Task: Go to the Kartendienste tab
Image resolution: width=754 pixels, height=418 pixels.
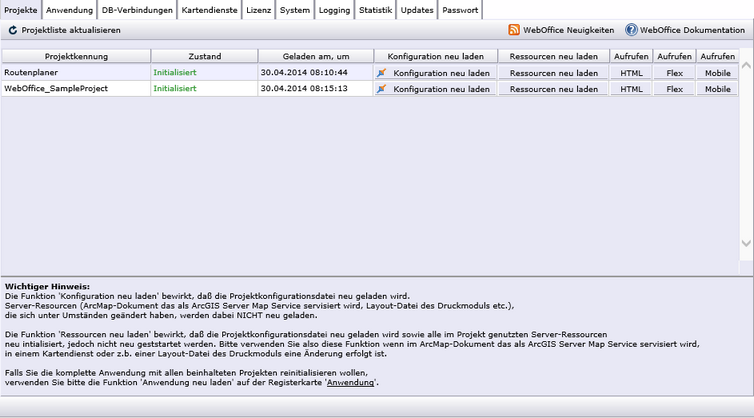Action: (x=209, y=10)
